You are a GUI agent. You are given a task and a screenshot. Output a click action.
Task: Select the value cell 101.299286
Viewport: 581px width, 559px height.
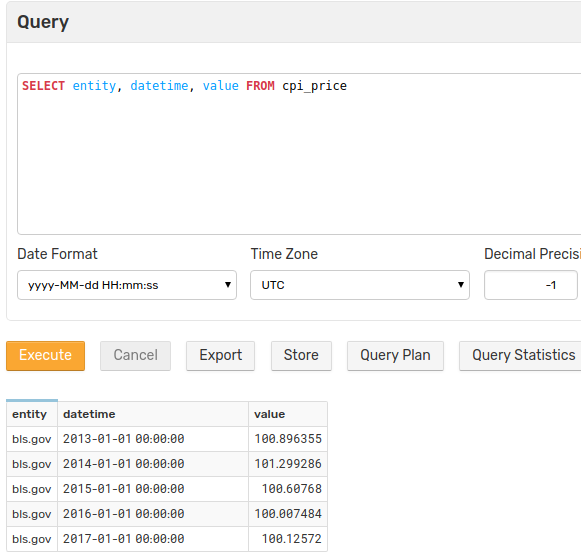pyautogui.click(x=288, y=464)
